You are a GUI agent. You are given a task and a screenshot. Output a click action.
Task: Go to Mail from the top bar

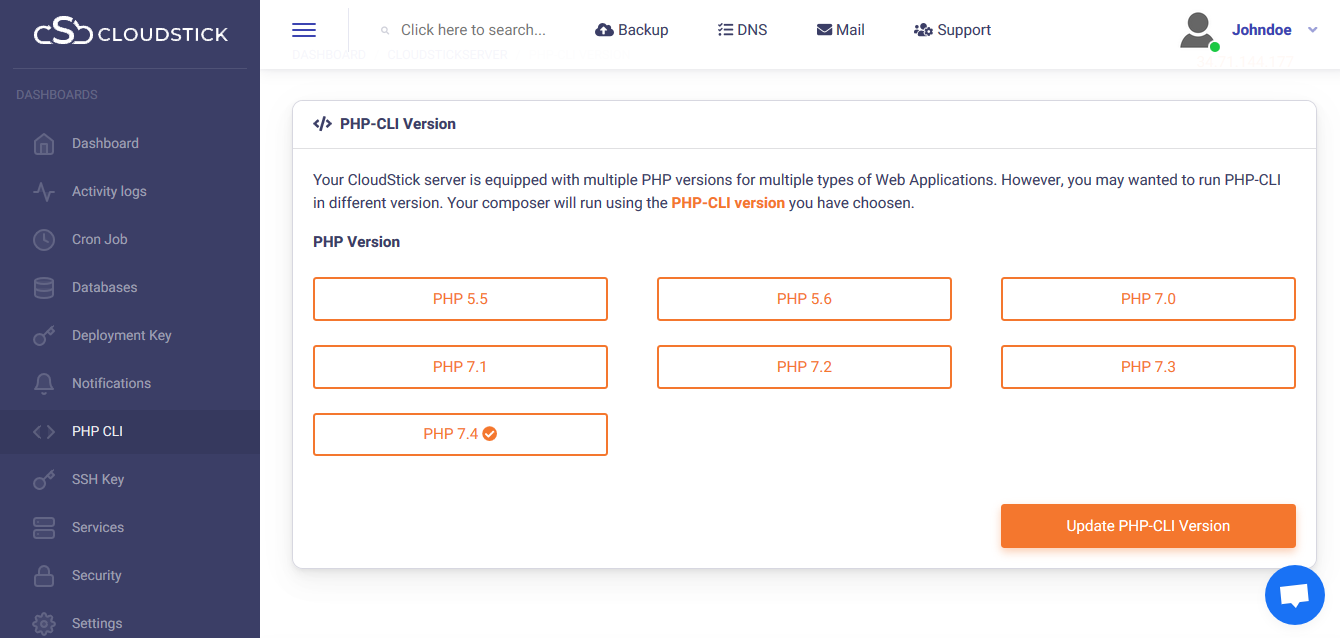840,30
